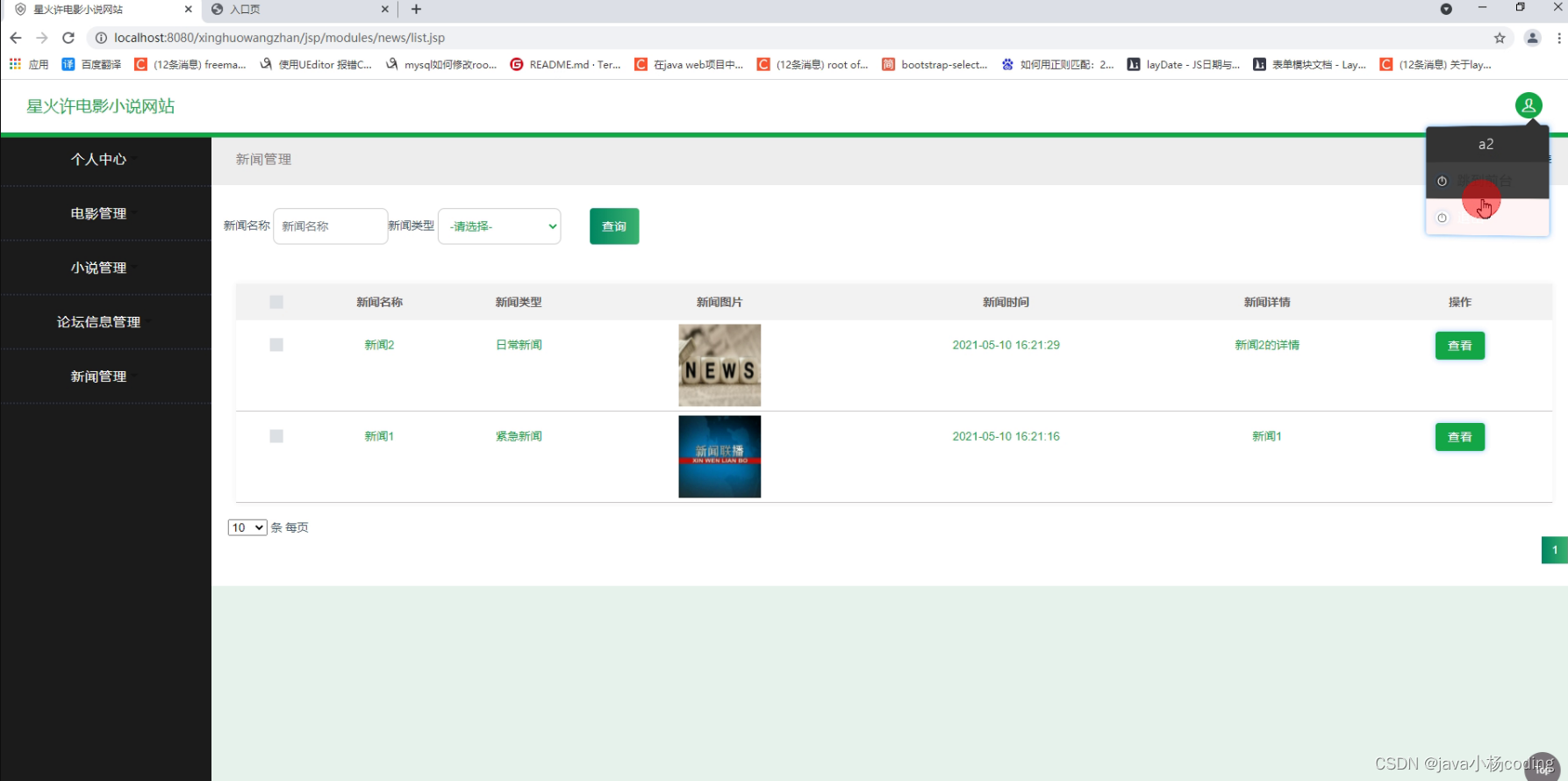
Task: Open README.md bookmark
Action: tap(565, 64)
